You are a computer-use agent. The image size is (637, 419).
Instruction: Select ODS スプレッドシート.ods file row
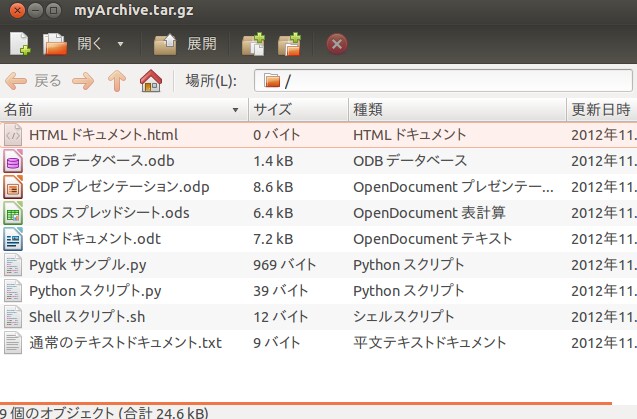[109, 212]
